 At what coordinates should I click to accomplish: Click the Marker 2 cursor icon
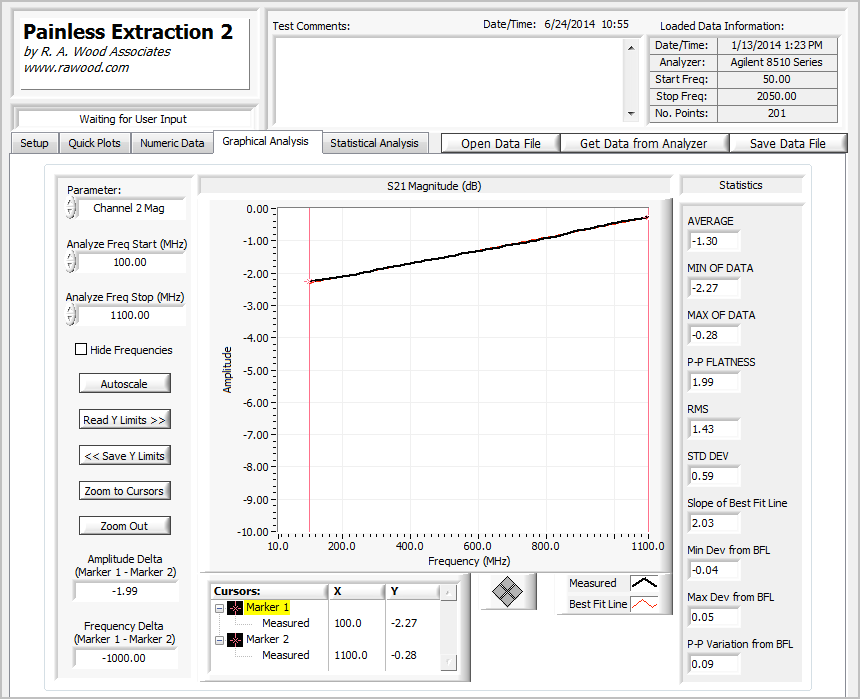[235, 640]
